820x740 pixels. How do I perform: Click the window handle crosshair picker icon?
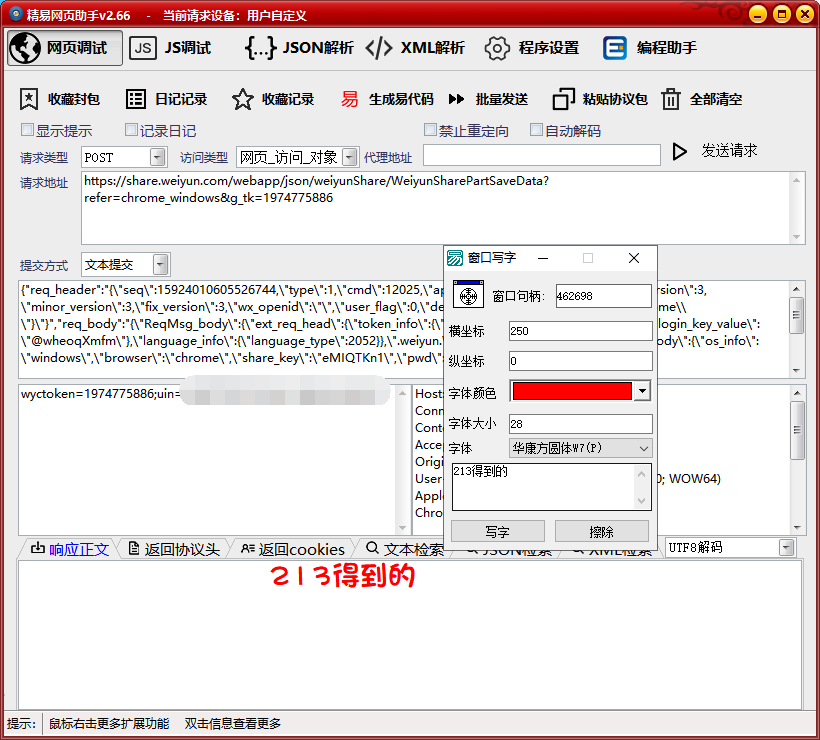coord(468,296)
